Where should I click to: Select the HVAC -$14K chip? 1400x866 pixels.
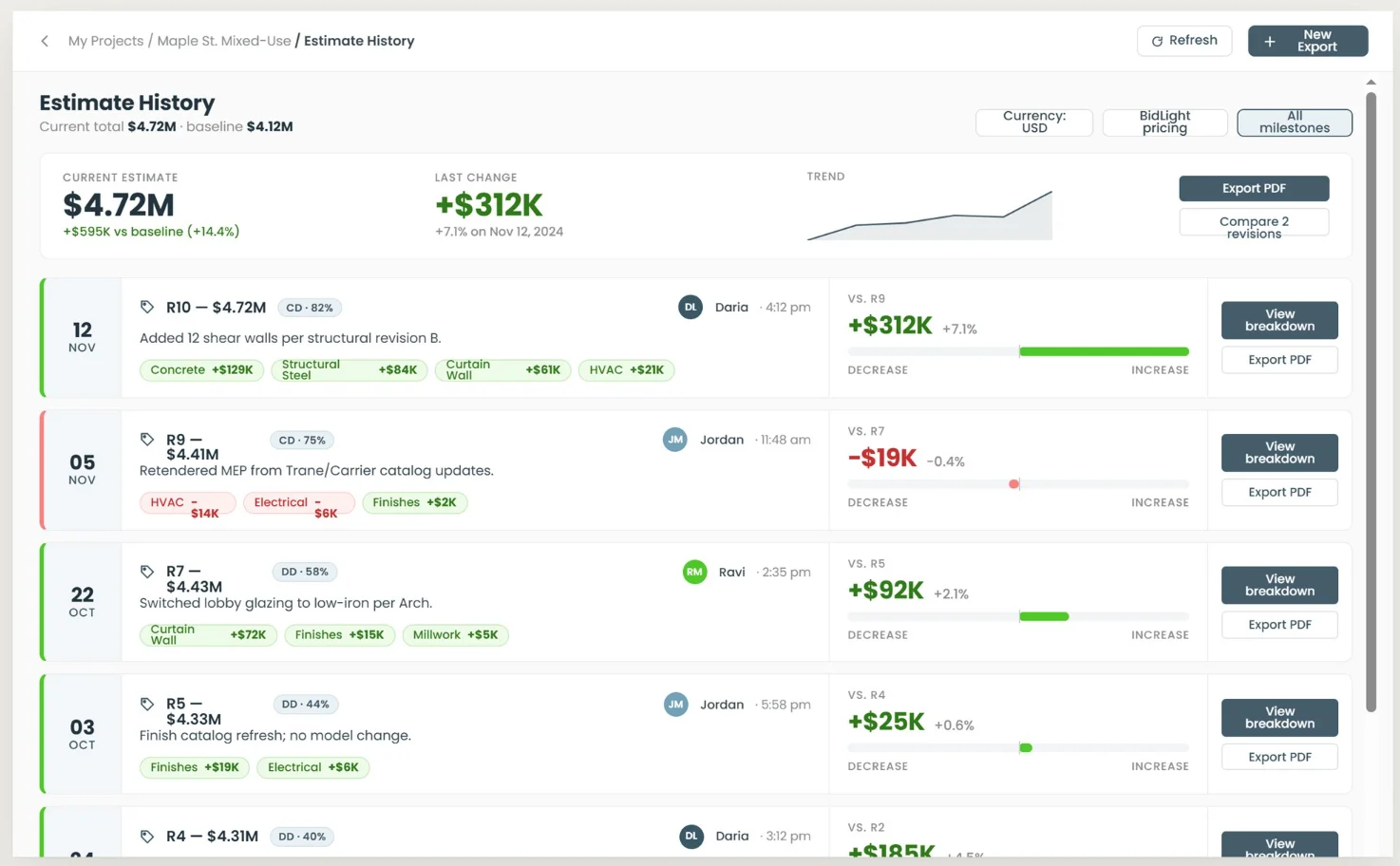pyautogui.click(x=187, y=502)
